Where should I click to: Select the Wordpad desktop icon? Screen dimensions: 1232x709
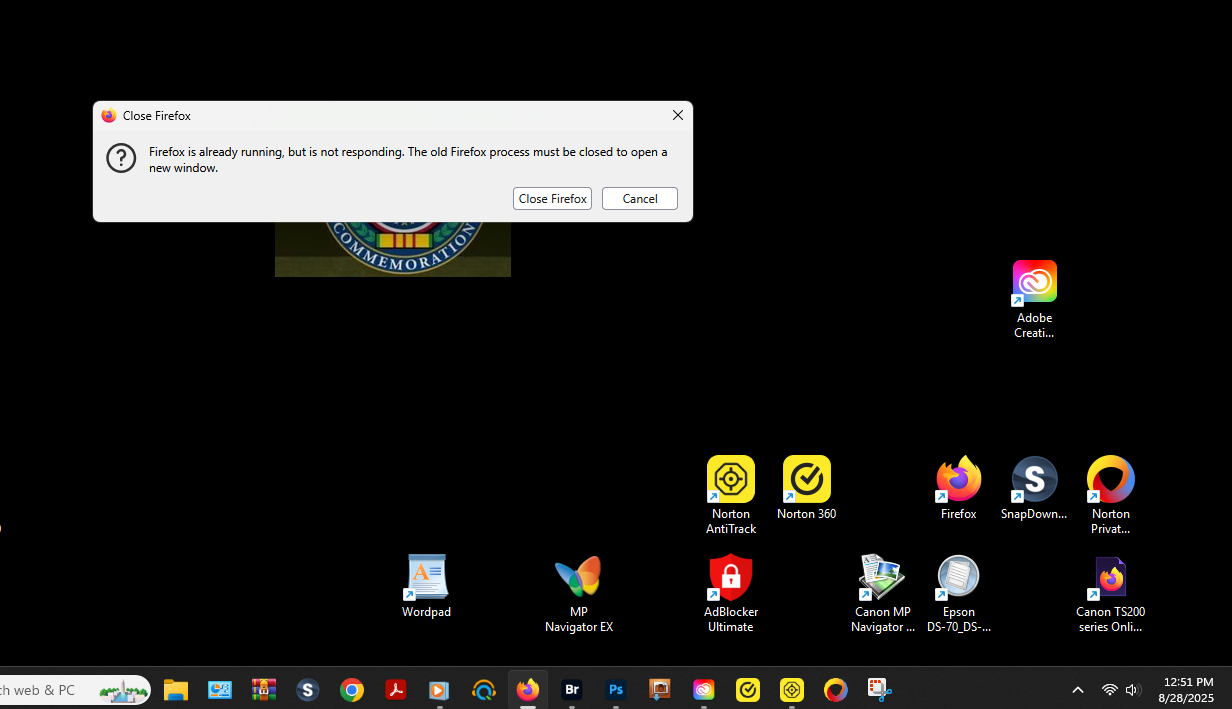click(x=427, y=586)
